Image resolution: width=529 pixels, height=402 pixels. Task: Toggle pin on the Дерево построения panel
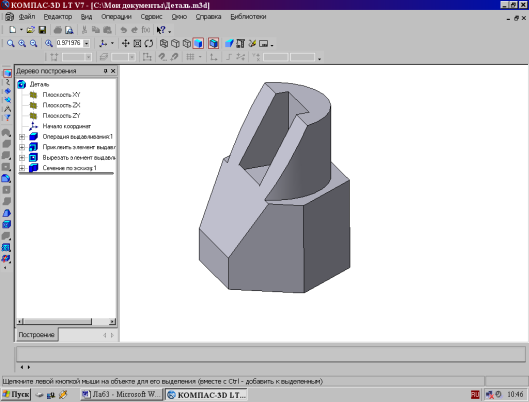105,71
